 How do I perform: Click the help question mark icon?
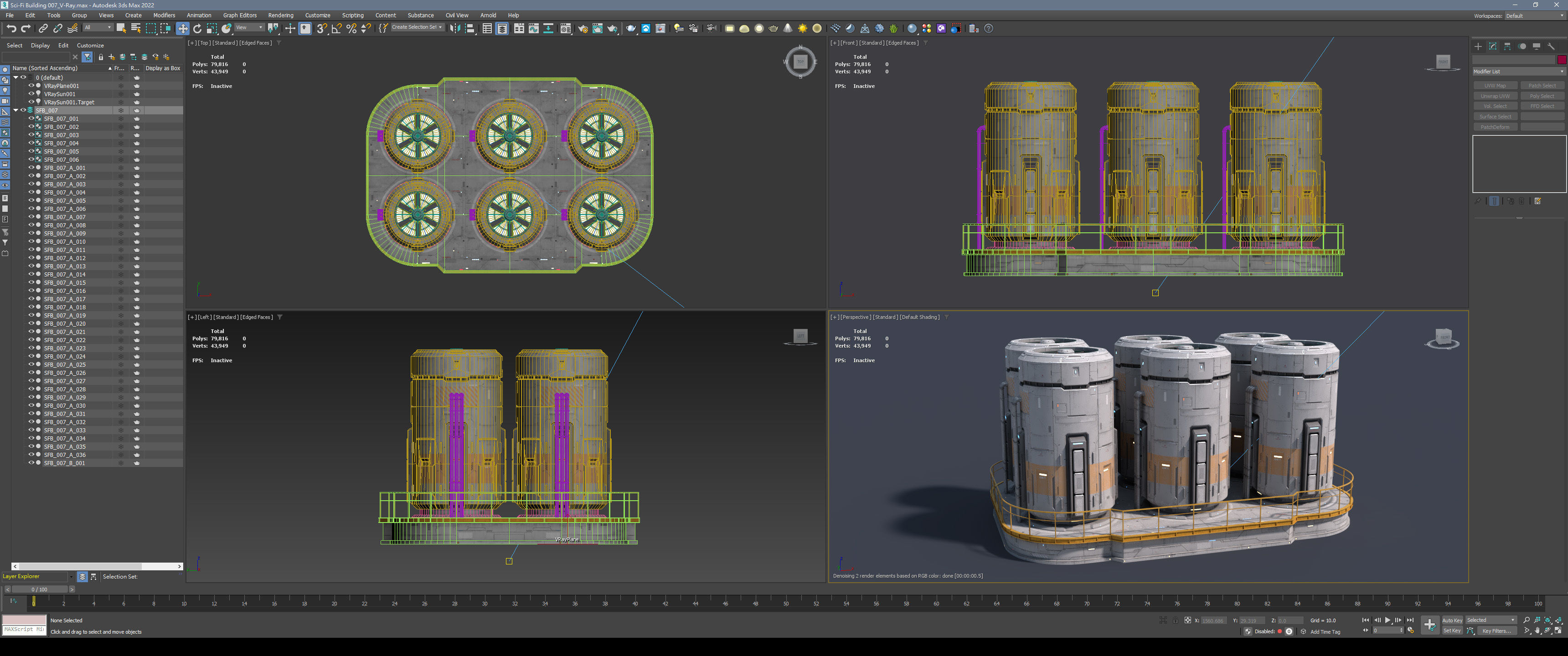[989, 28]
